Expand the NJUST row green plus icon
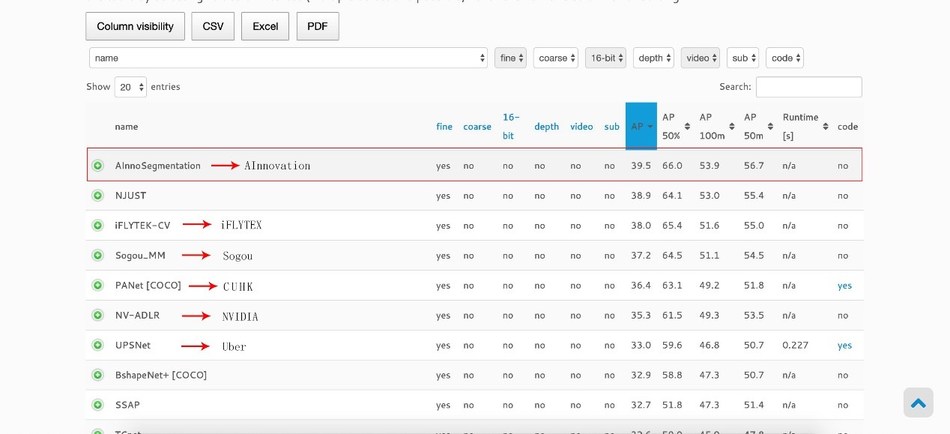950x434 pixels. tap(98, 196)
